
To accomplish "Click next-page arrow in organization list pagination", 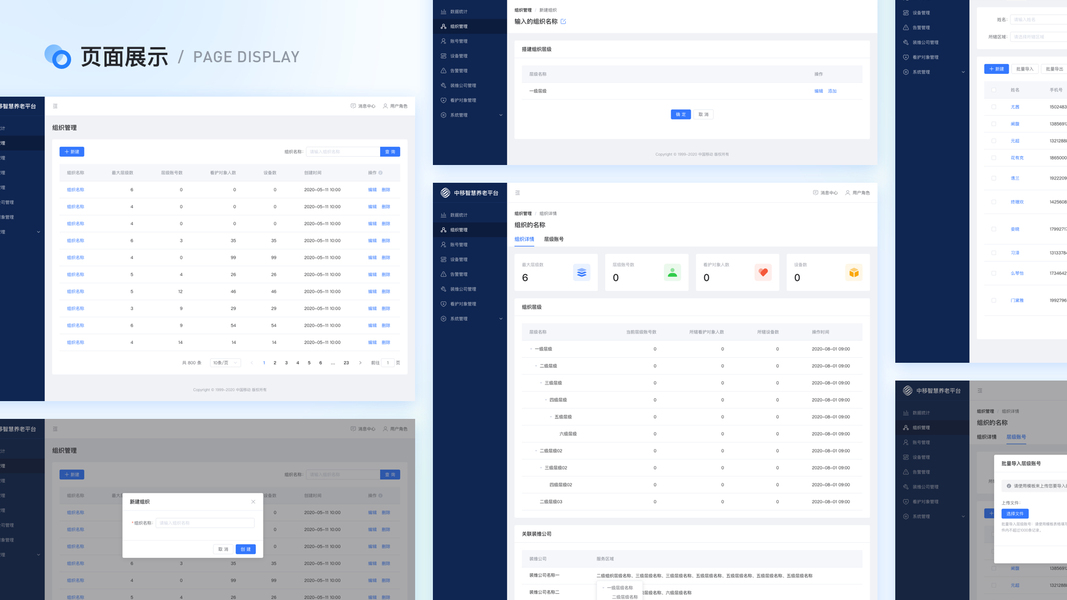I will point(360,363).
